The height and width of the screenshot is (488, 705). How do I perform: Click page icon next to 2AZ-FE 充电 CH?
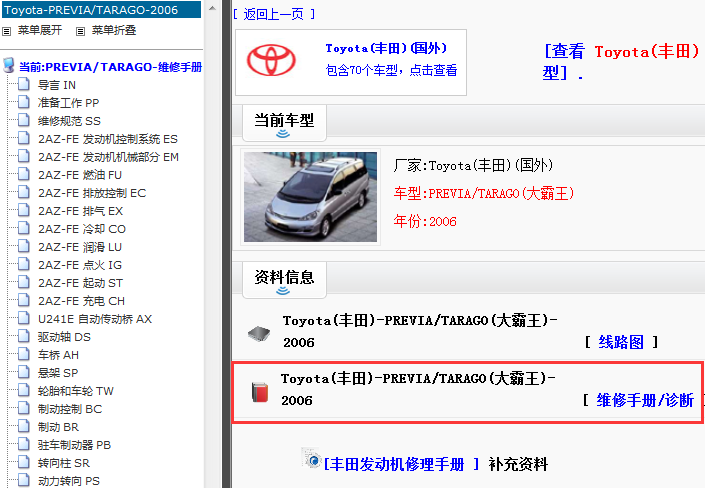[x=24, y=300]
